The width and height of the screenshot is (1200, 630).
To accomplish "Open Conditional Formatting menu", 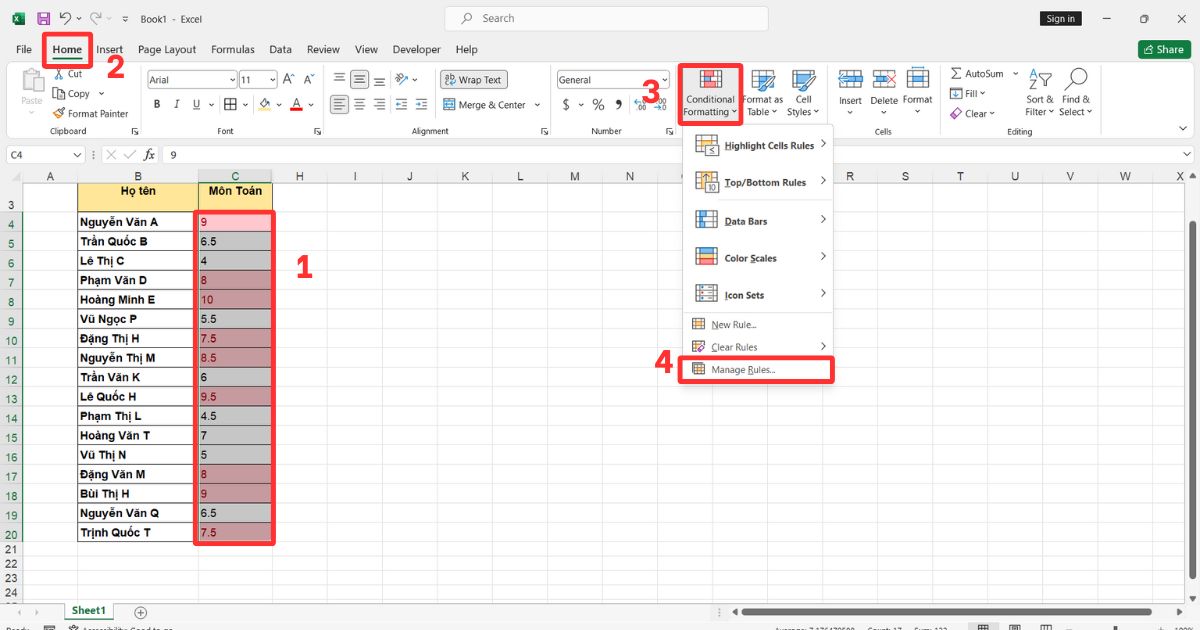I will pyautogui.click(x=710, y=93).
